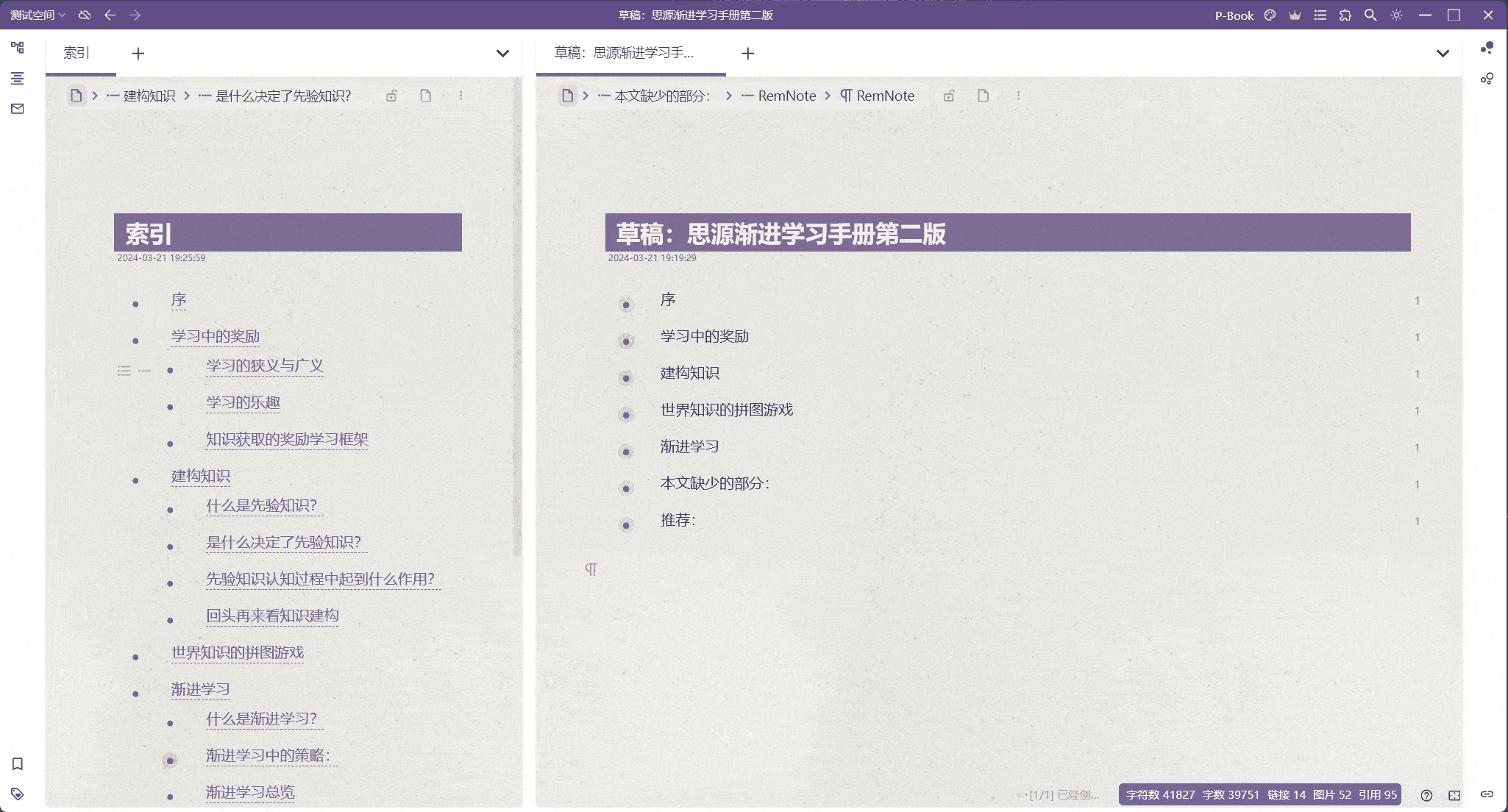Open the 测试空间 workspace dropdown
This screenshot has height=812, width=1508.
coord(33,15)
